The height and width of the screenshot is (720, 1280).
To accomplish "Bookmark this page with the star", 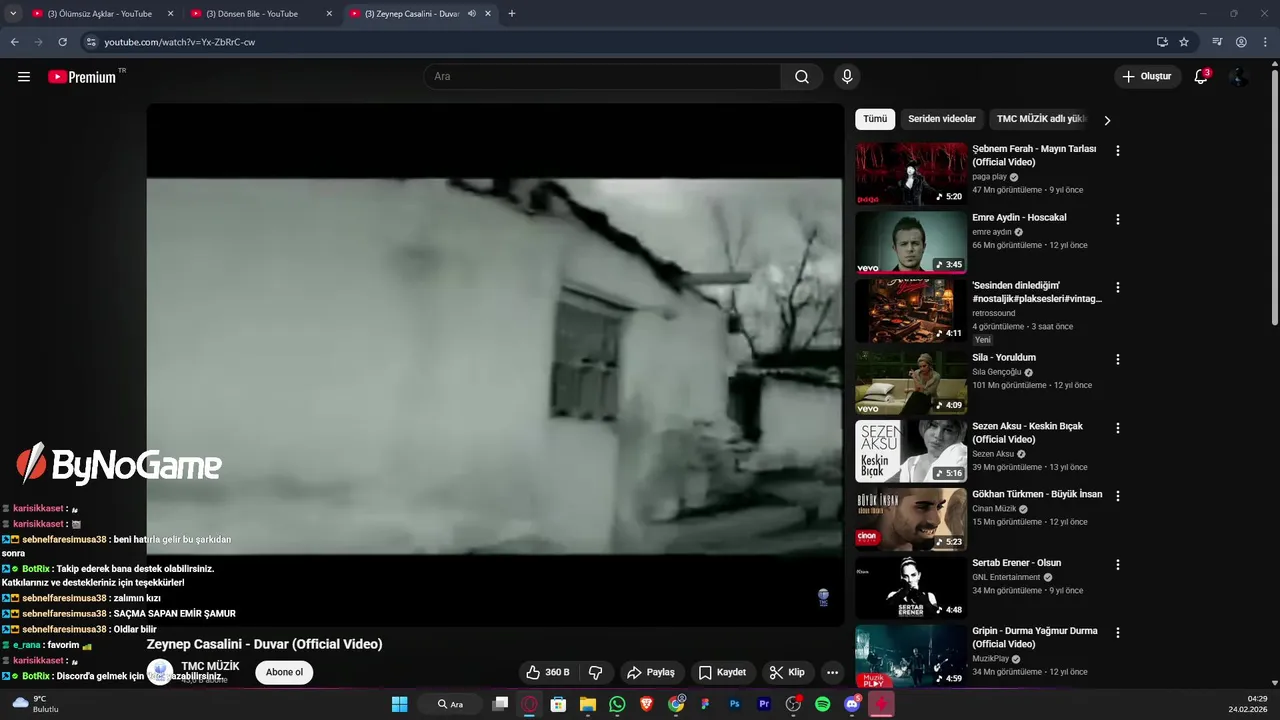I will point(1184,42).
